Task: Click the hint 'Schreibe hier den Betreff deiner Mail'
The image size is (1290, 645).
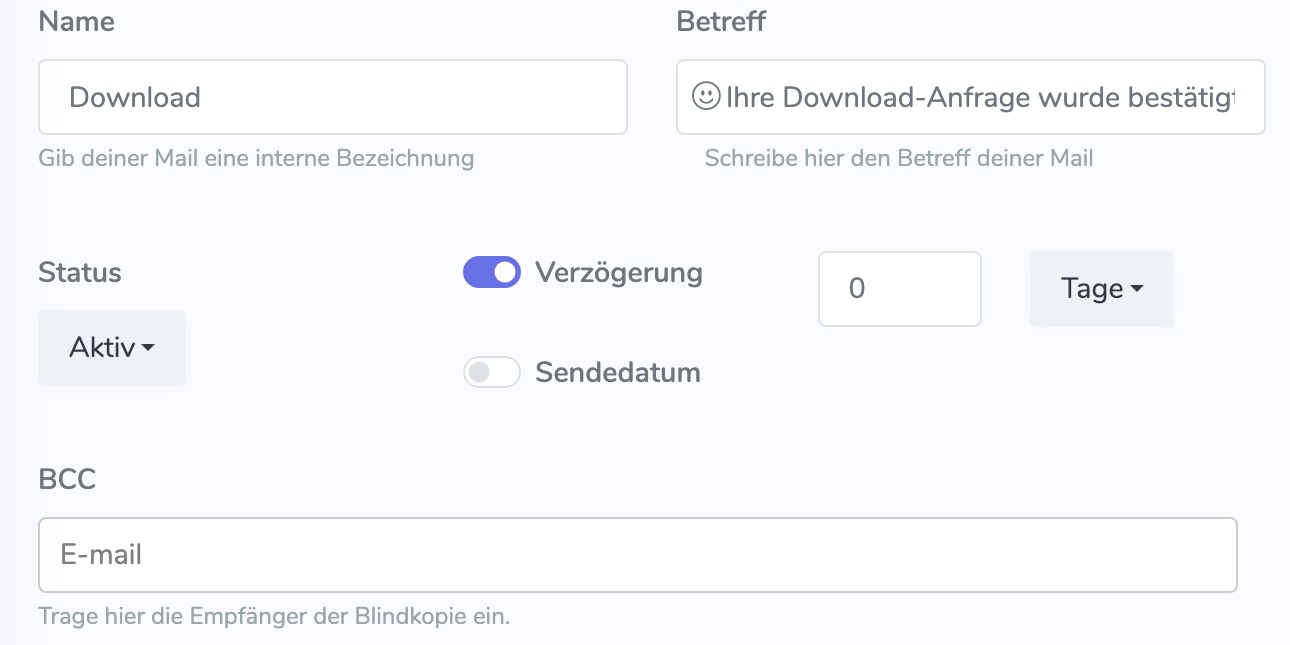Action: [x=899, y=158]
